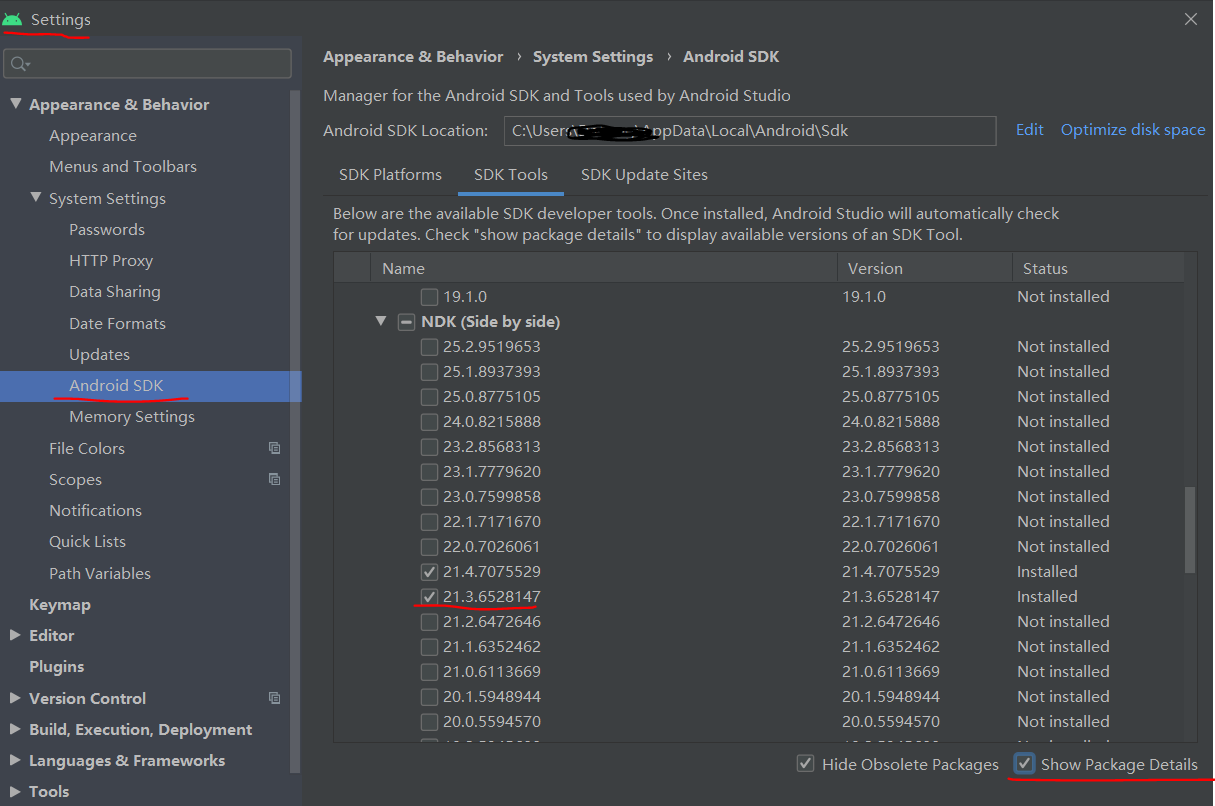Screen dimensions: 1215x806
Task: Close the Settings dialog
Action: pos(1190,19)
